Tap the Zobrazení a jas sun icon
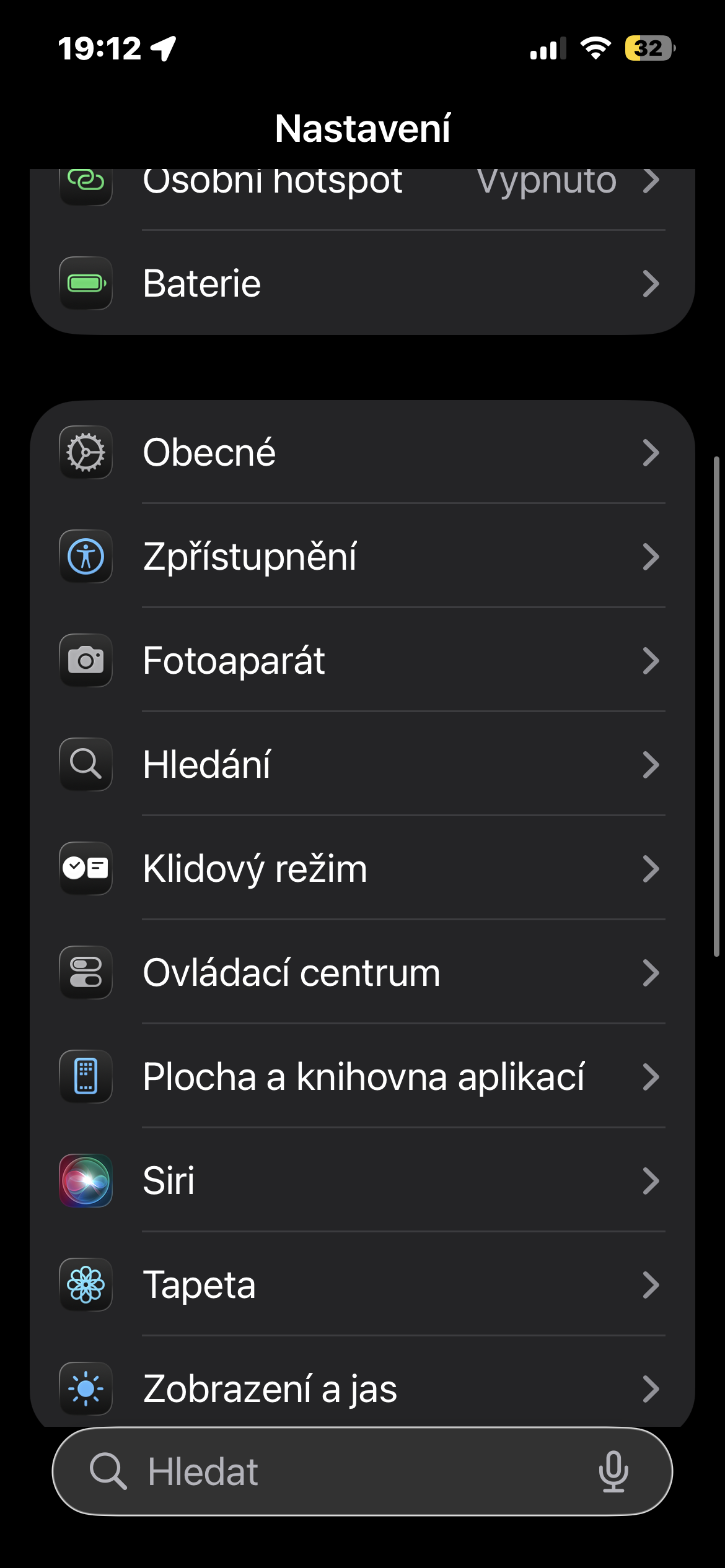The width and height of the screenshot is (725, 1568). pyautogui.click(x=86, y=1388)
